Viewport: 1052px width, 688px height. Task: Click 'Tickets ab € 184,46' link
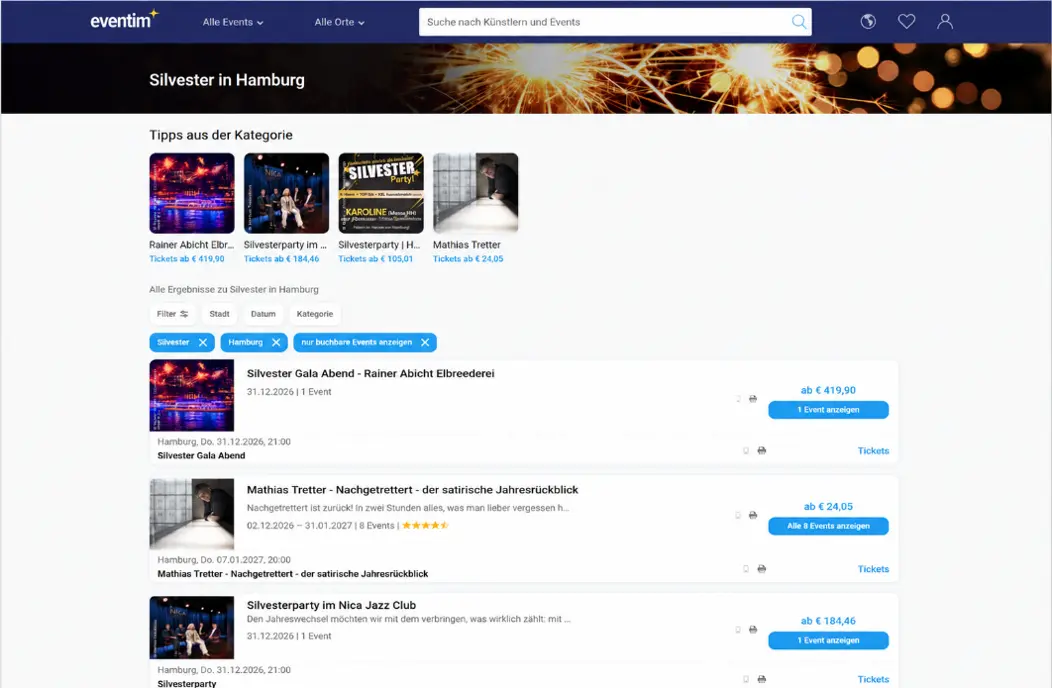[281, 258]
